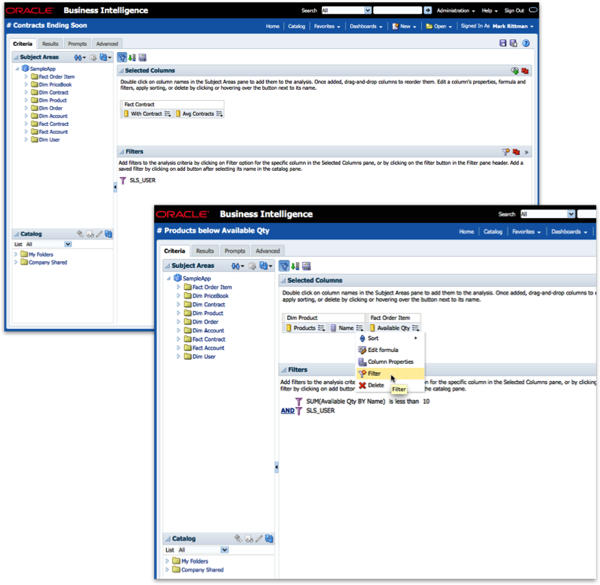Click the search text field in back window
The height and width of the screenshot is (585, 600).
pos(398,10)
